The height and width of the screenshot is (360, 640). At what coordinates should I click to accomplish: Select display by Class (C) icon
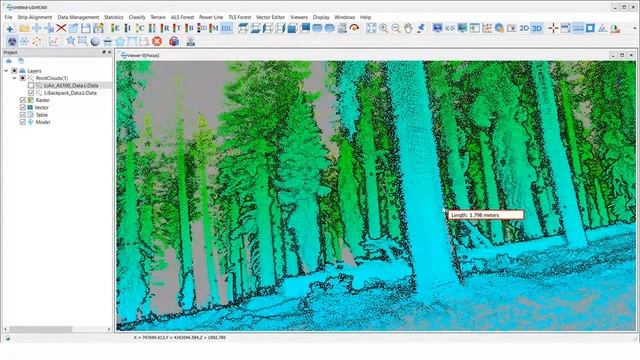pos(140,28)
